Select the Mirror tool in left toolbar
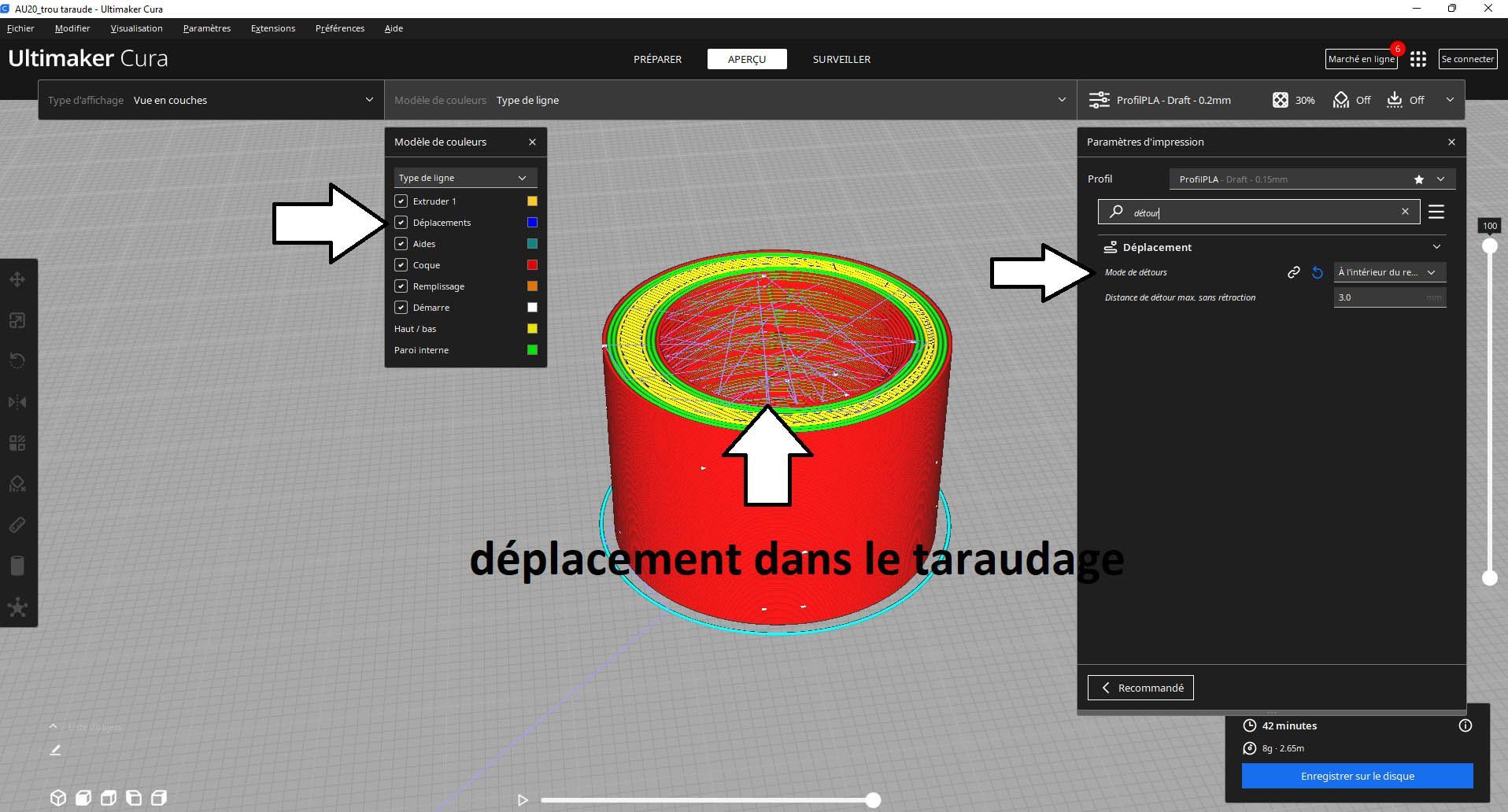 [17, 402]
